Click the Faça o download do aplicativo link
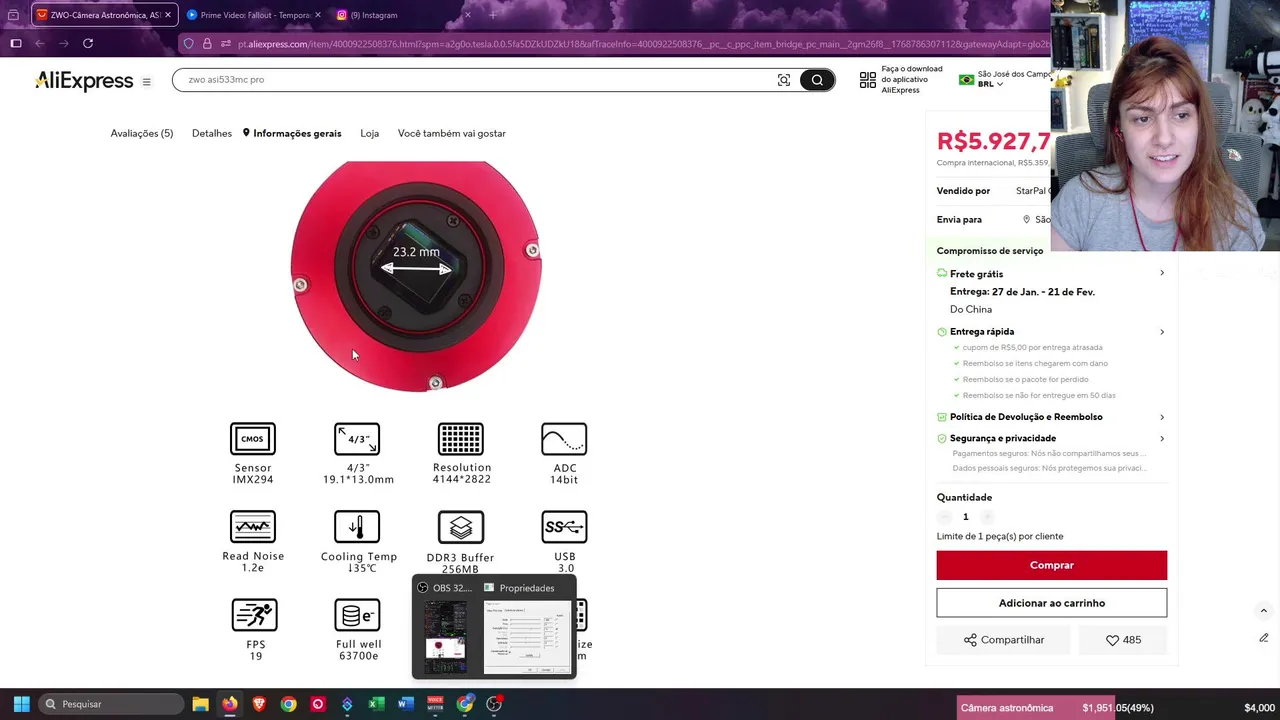1280x720 pixels. tap(911, 80)
